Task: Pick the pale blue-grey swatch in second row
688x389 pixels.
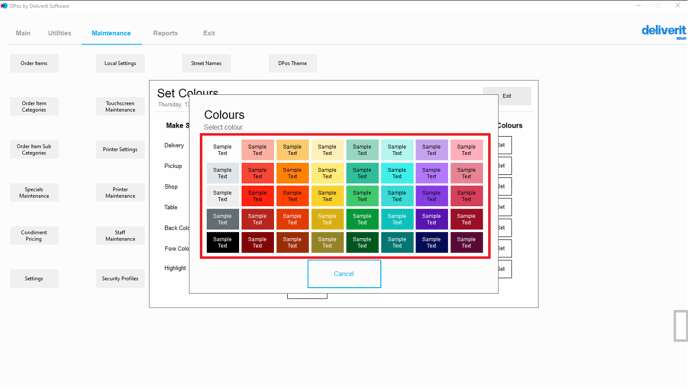Action: pyautogui.click(x=222, y=173)
